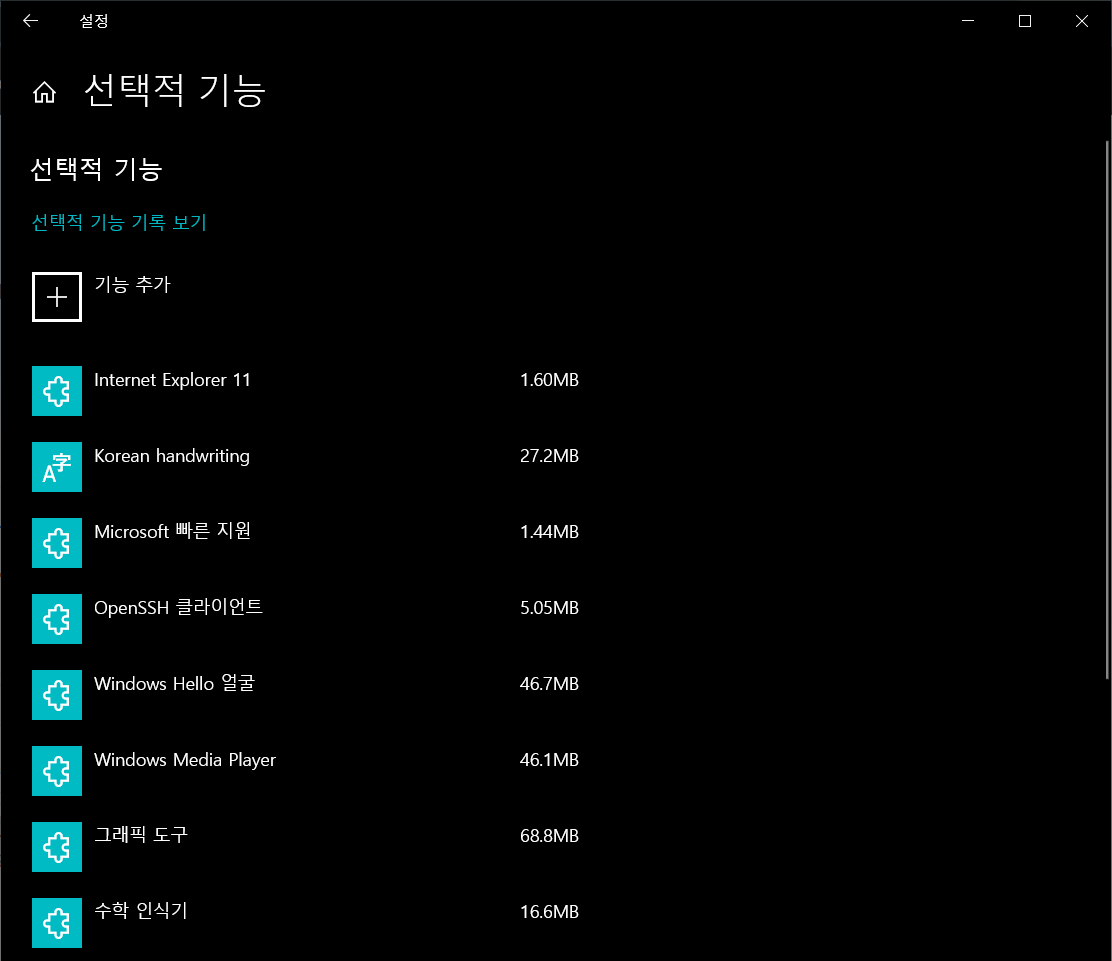
Task: Click the vertical scrollbar thumb
Action: tap(1107, 410)
